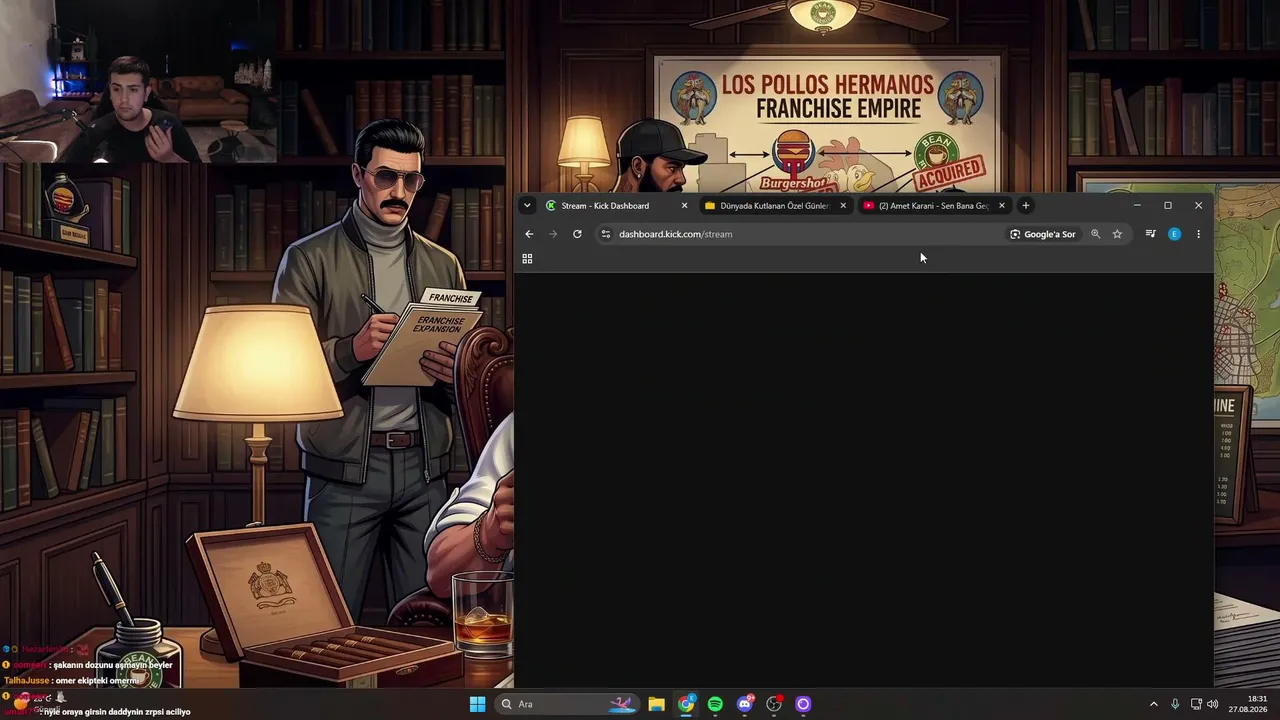
Task: Open the zoom magnifier in address bar
Action: [1095, 234]
